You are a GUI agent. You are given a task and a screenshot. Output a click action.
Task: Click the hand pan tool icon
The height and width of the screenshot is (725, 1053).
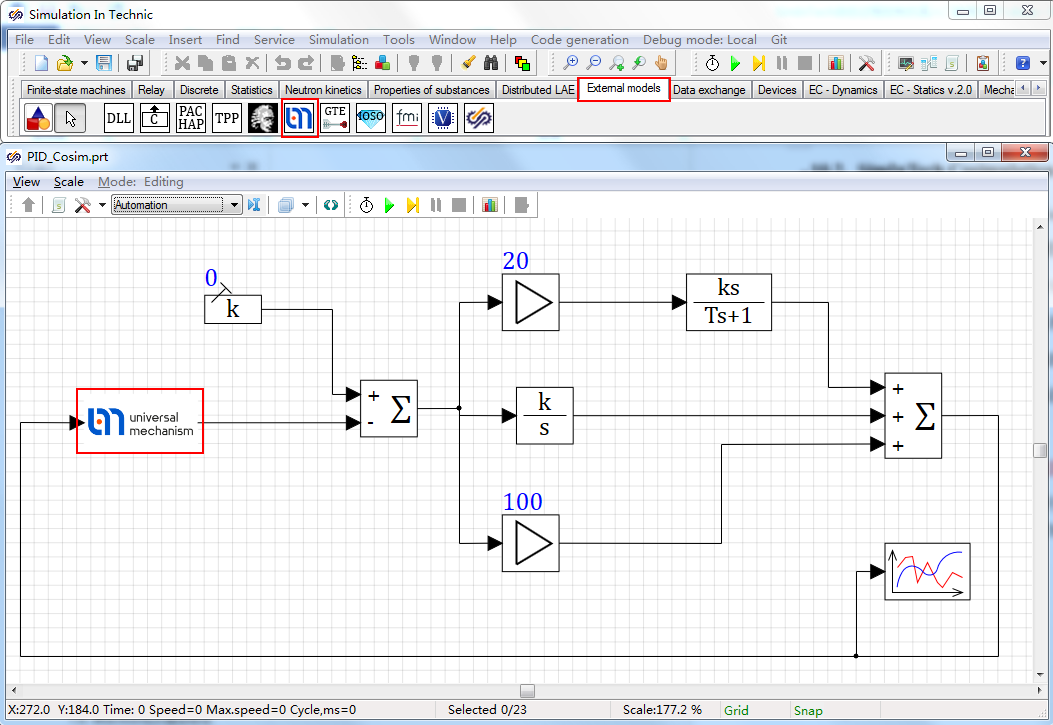pos(662,63)
